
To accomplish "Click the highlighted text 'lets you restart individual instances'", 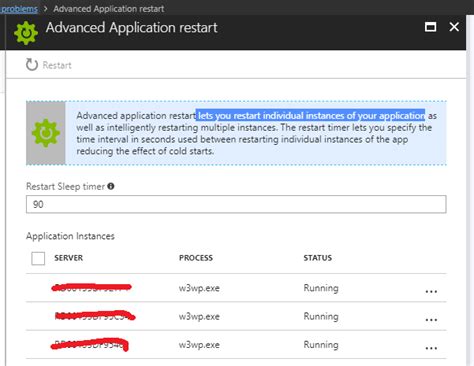I will pyautogui.click(x=271, y=116).
